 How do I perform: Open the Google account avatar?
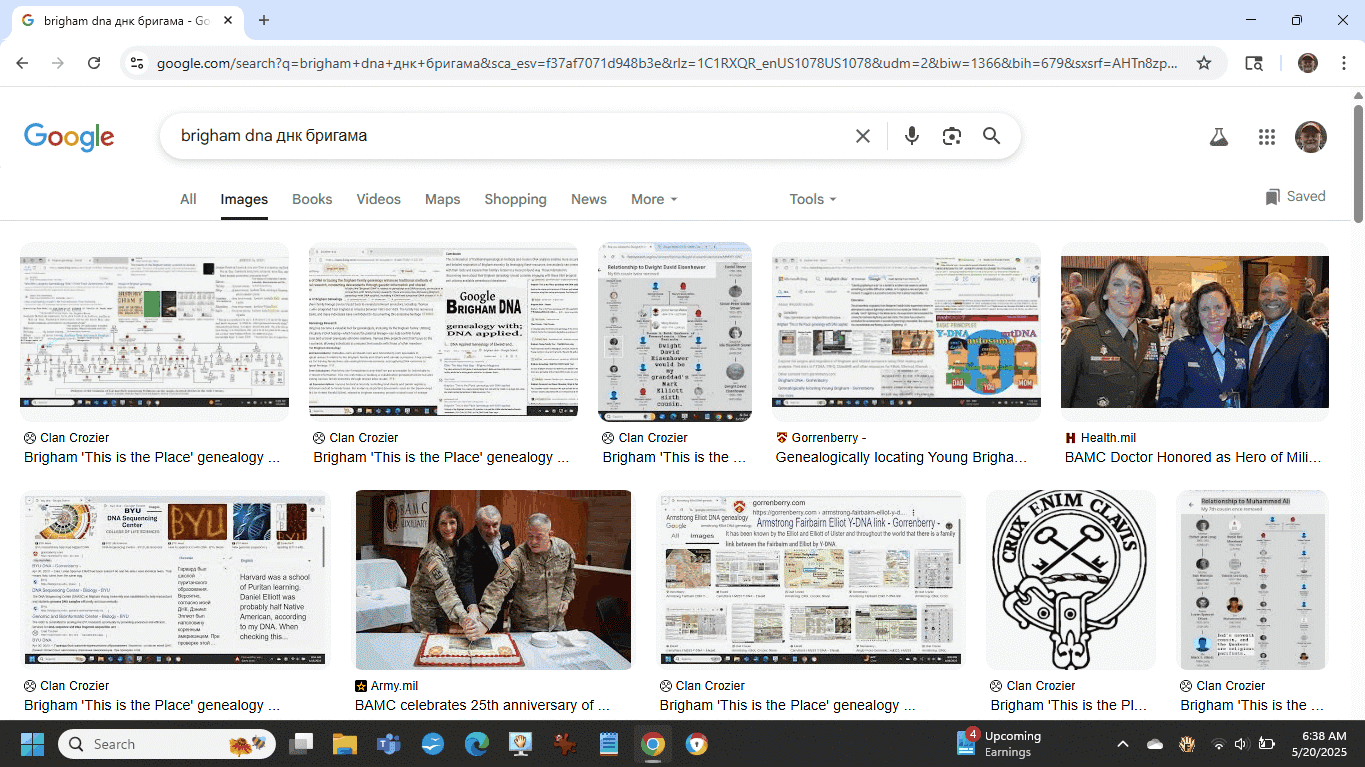(1311, 137)
